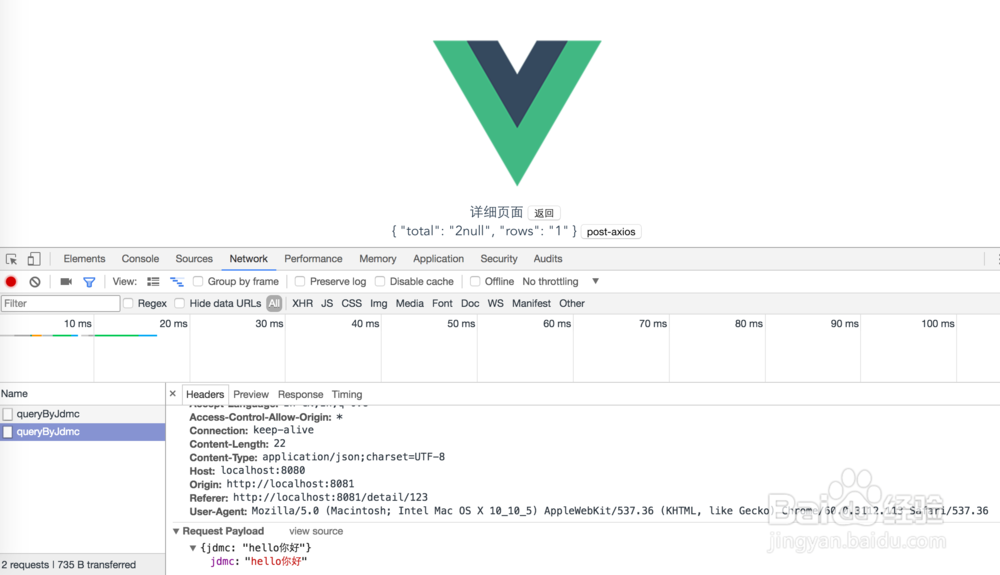Click the 20 ms timeline marker

pyautogui.click(x=173, y=324)
